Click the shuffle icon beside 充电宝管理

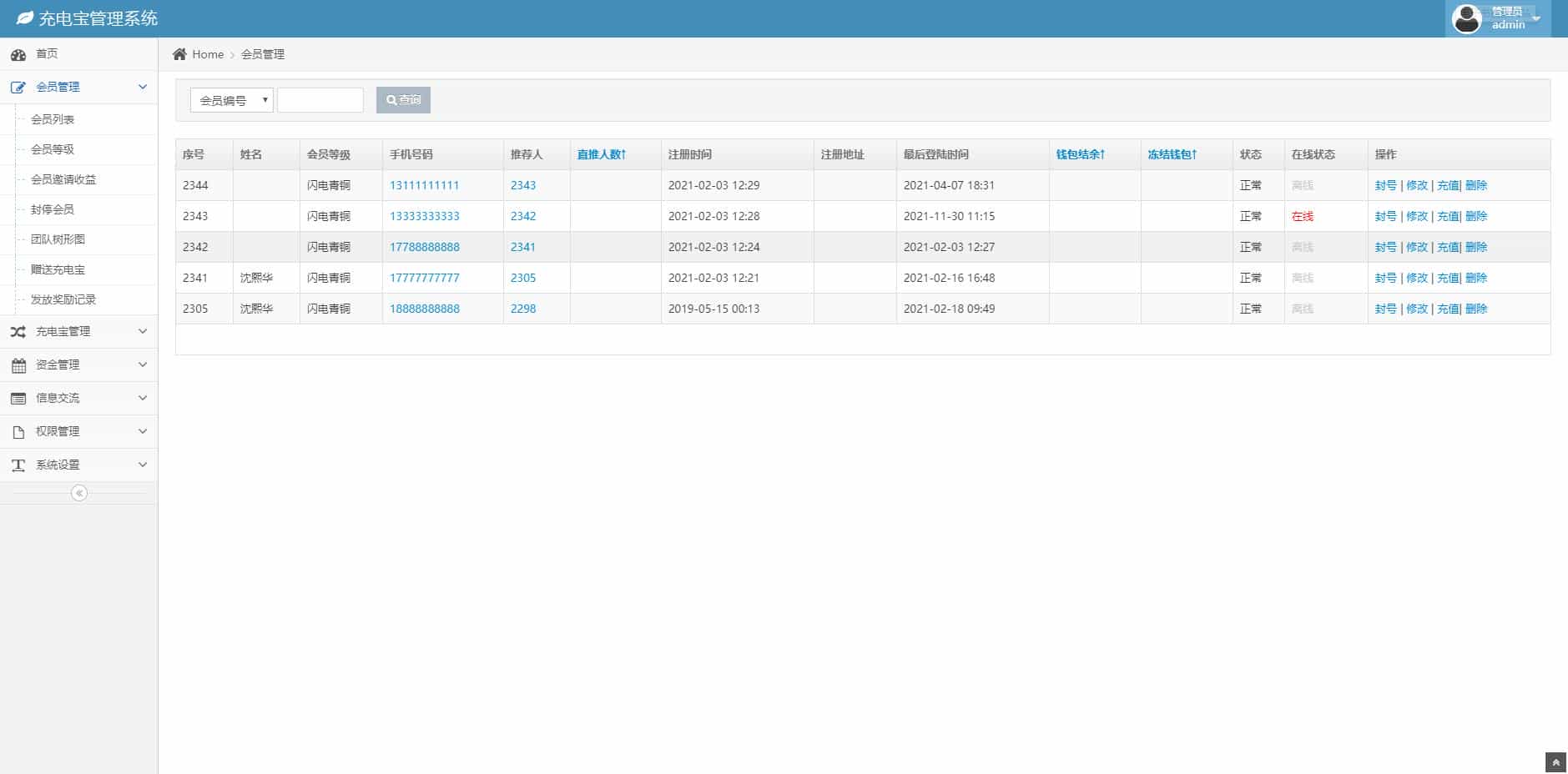click(18, 331)
